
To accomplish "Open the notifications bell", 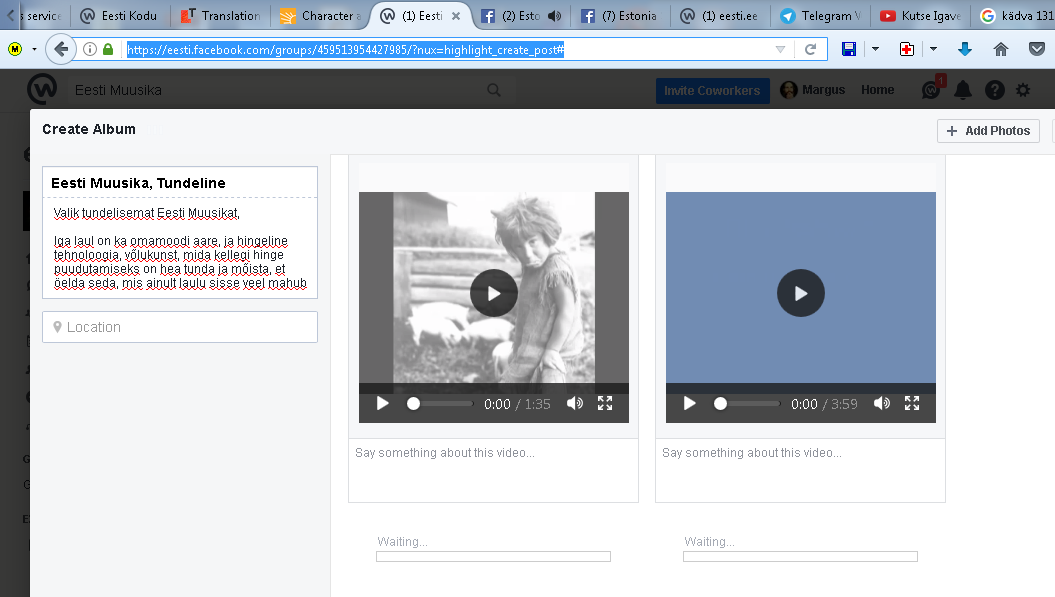I will [963, 90].
